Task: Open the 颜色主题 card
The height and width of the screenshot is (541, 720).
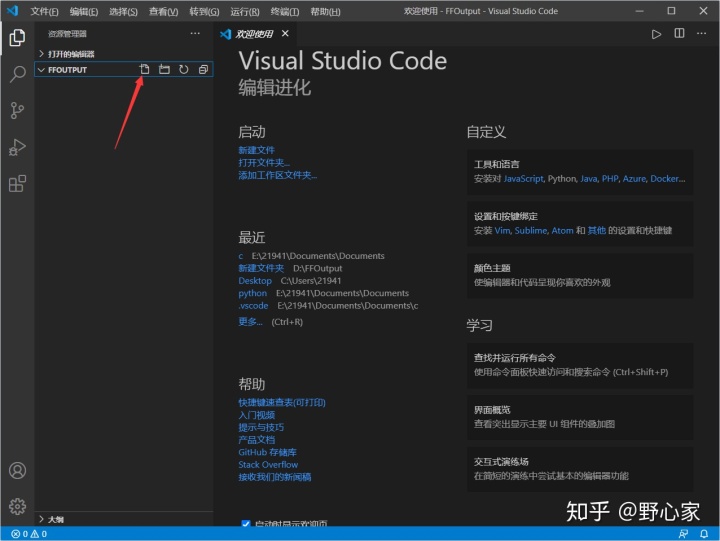Action: pyautogui.click(x=580, y=276)
